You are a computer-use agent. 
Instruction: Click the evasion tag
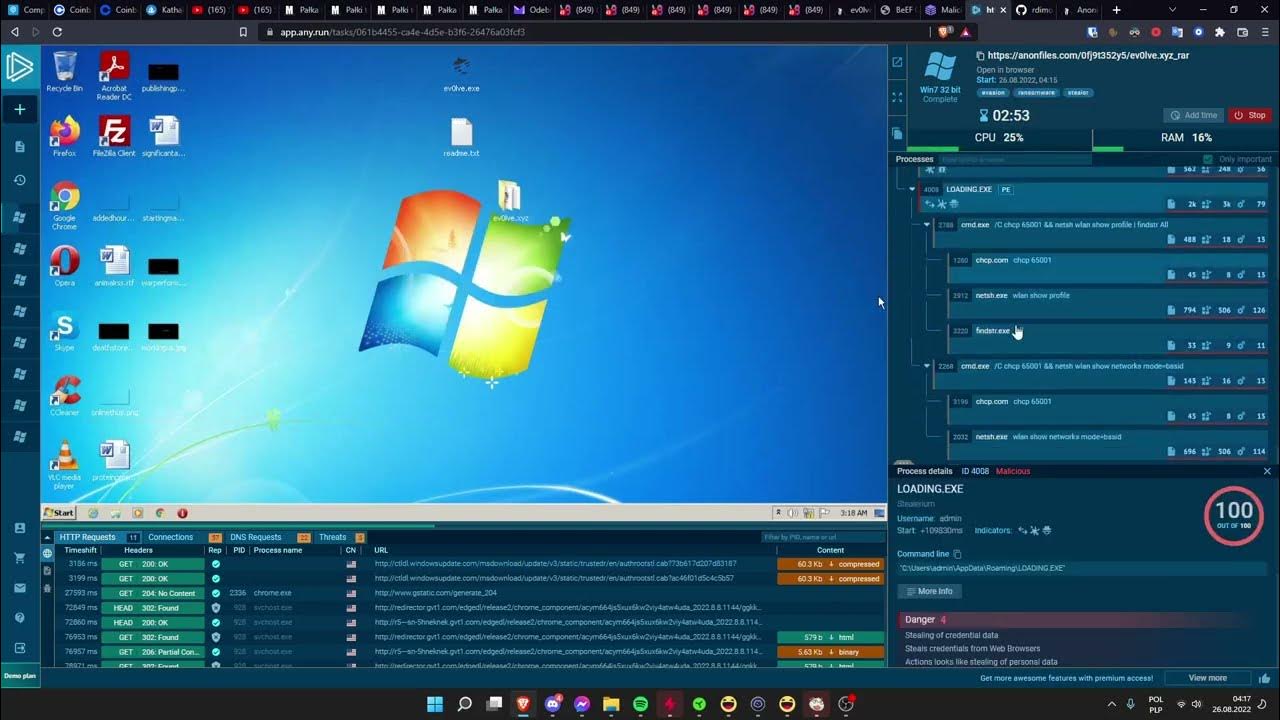994,93
